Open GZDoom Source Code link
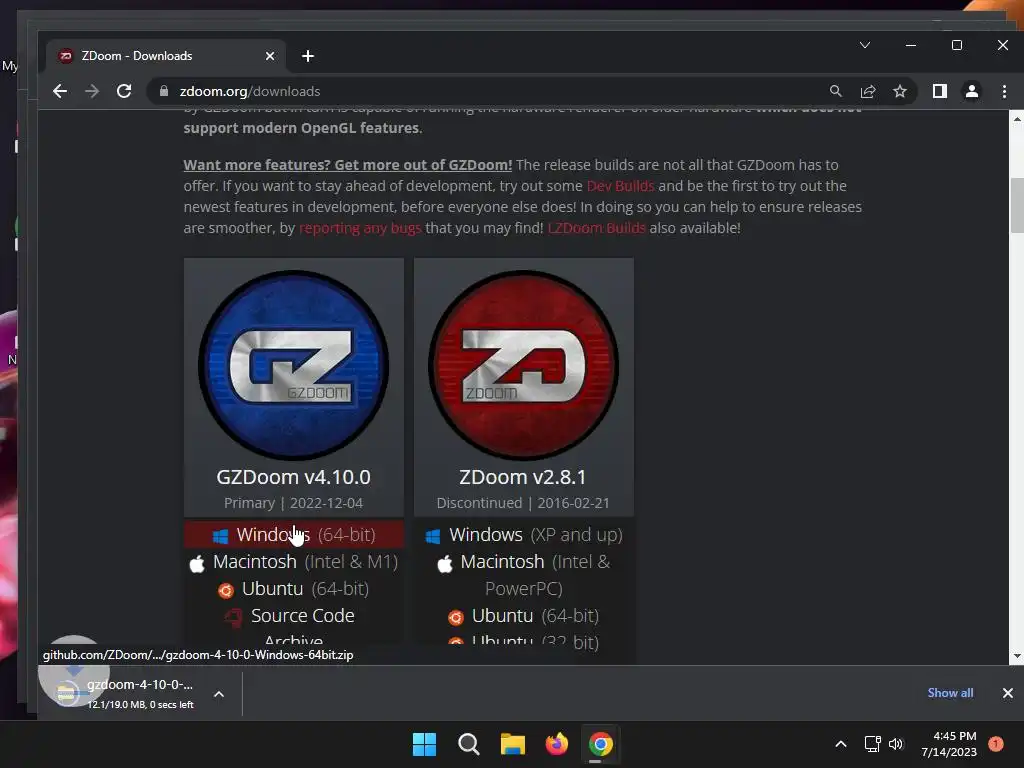 tap(302, 616)
